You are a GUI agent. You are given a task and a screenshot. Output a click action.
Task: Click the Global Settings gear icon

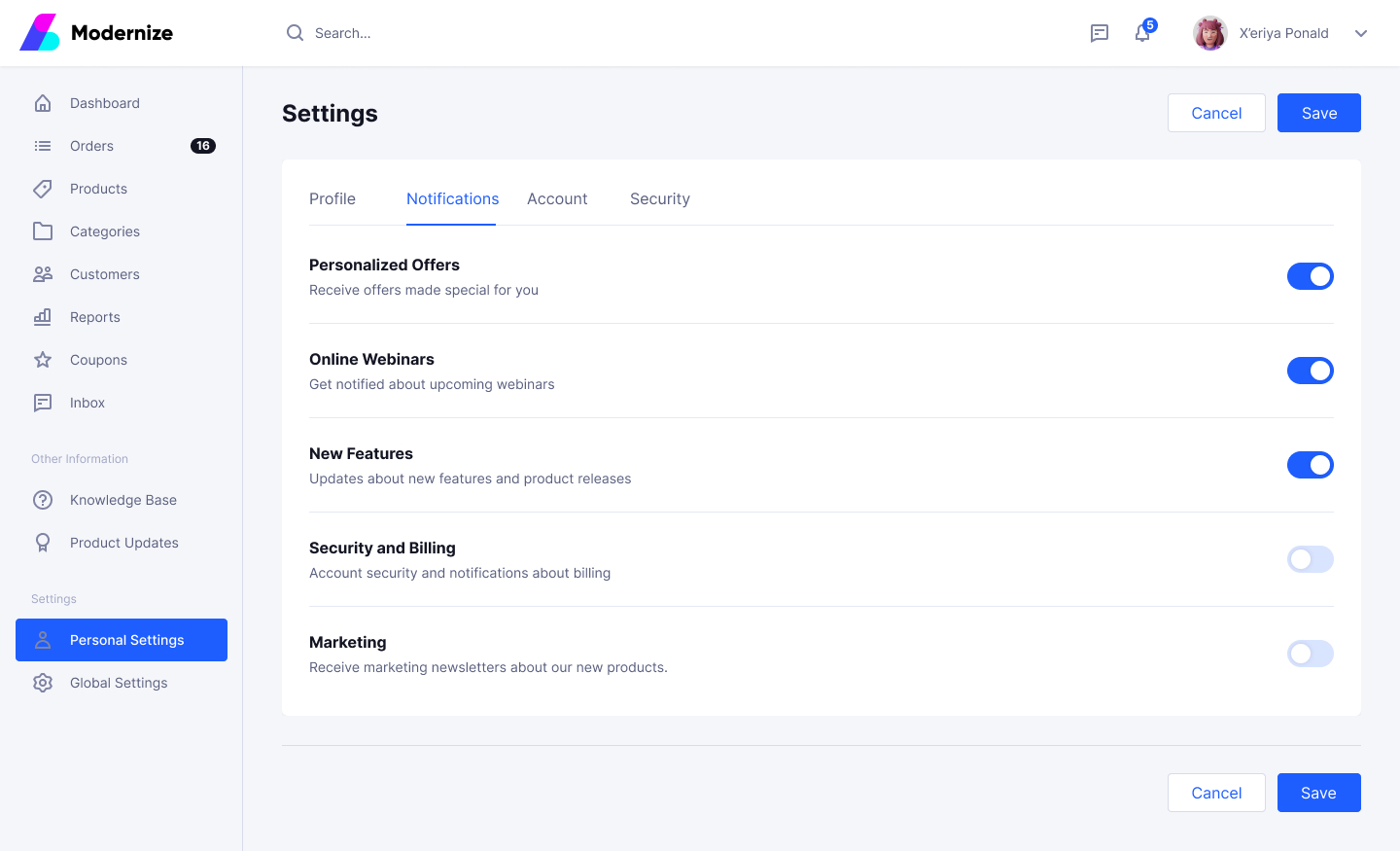(x=43, y=683)
